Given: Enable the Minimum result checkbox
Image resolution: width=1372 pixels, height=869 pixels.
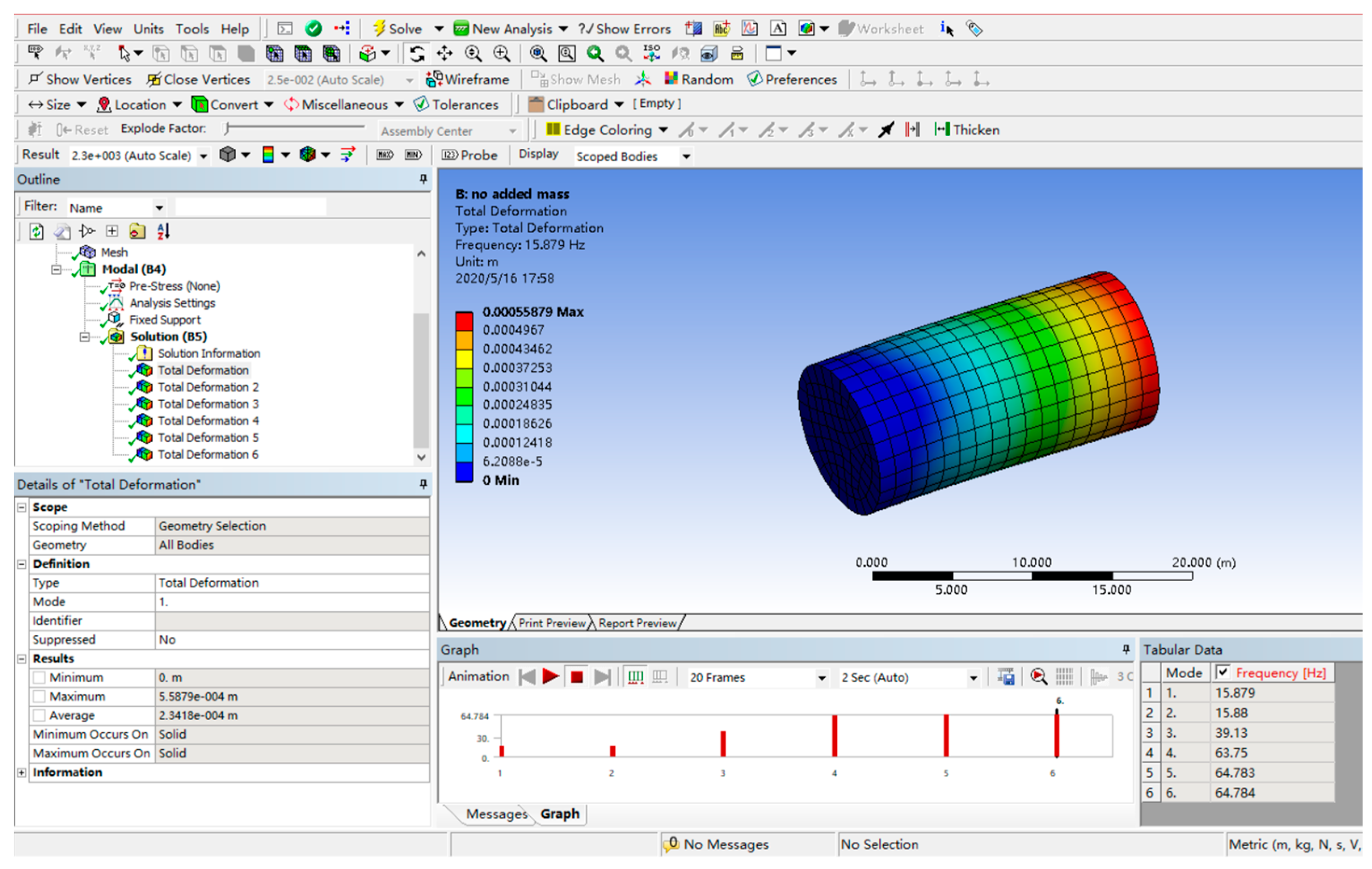Looking at the screenshot, I should 39,678.
